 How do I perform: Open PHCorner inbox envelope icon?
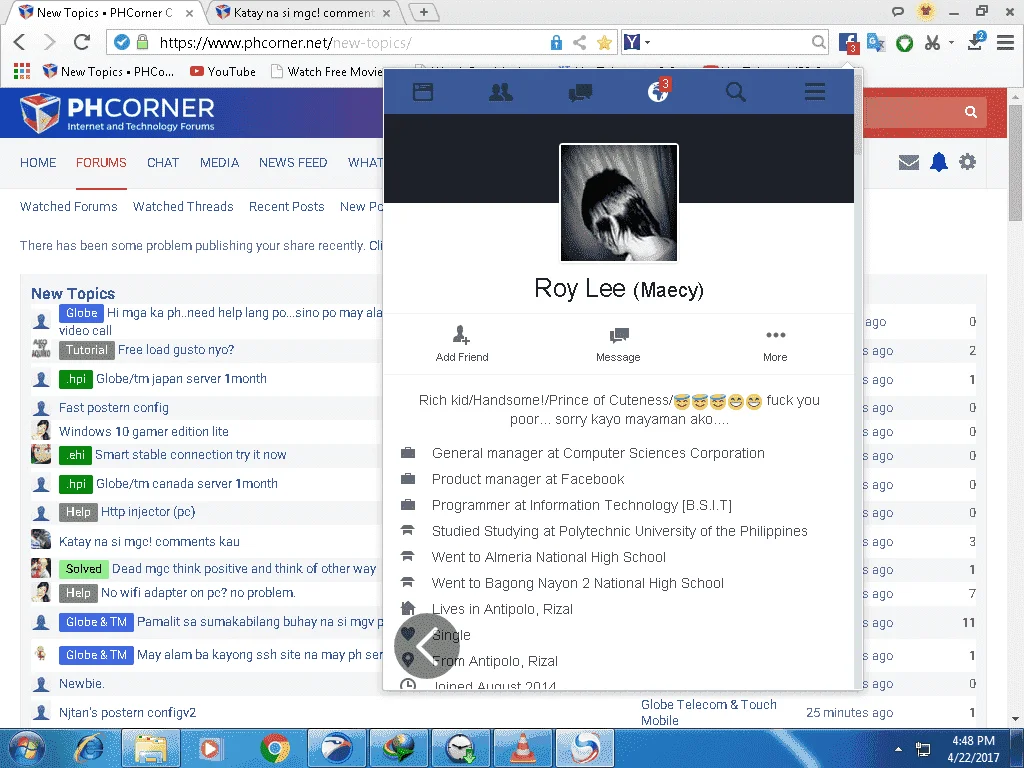click(908, 162)
